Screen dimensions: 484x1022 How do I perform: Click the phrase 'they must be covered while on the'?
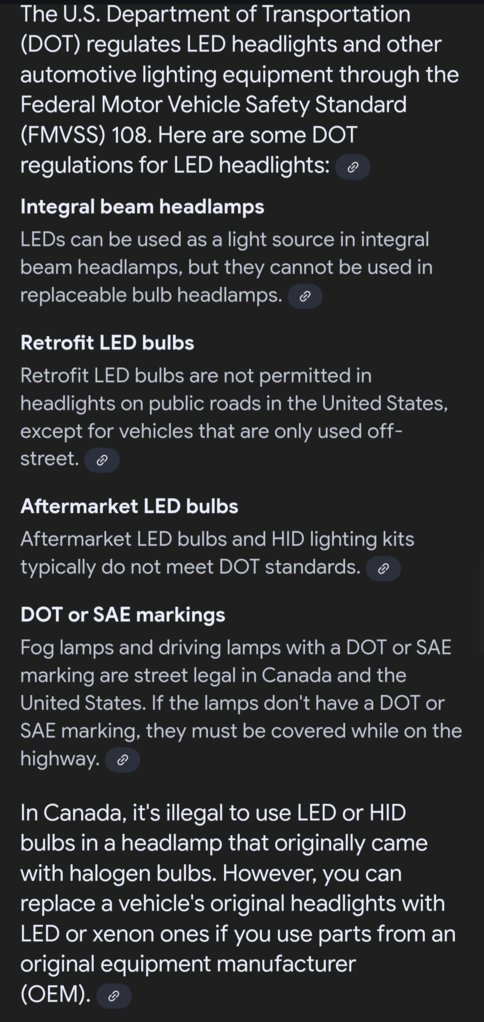point(304,730)
